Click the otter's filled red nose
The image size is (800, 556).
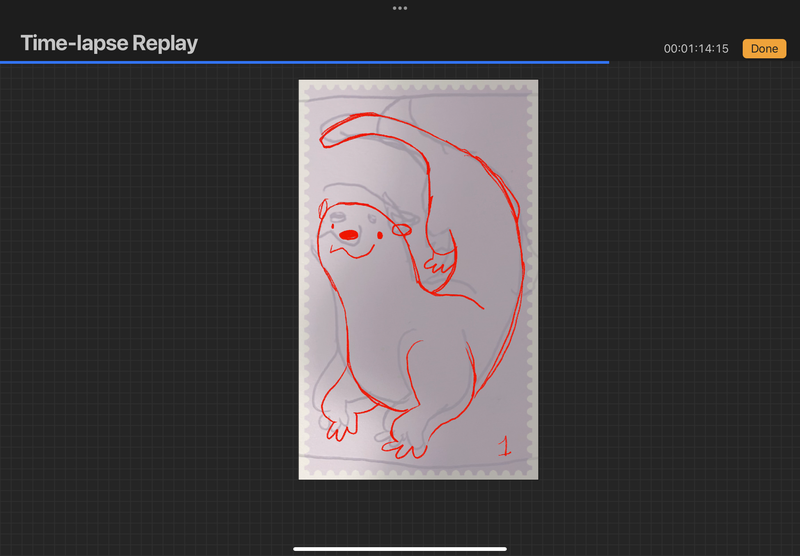[x=349, y=235]
